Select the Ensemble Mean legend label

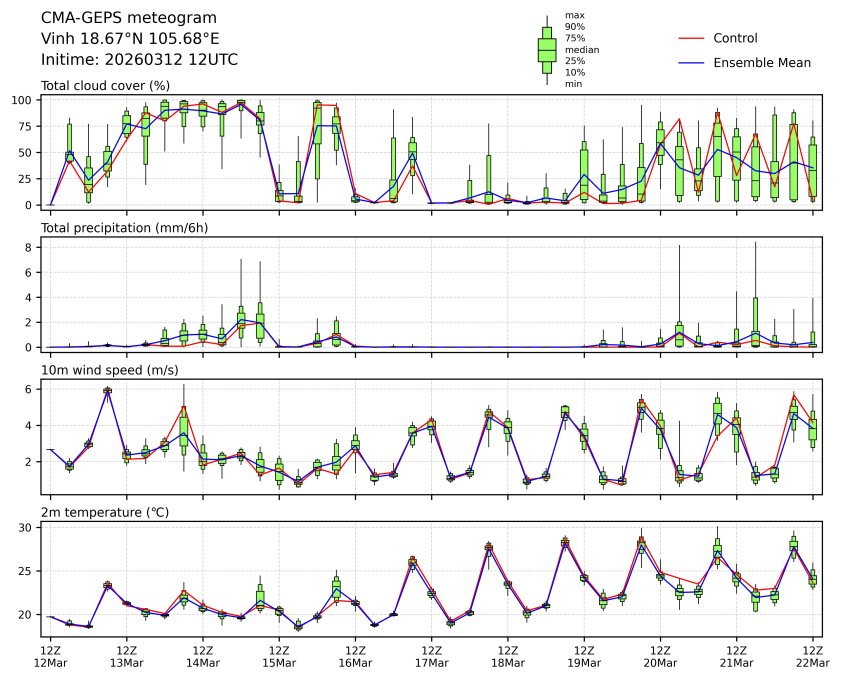(x=762, y=63)
